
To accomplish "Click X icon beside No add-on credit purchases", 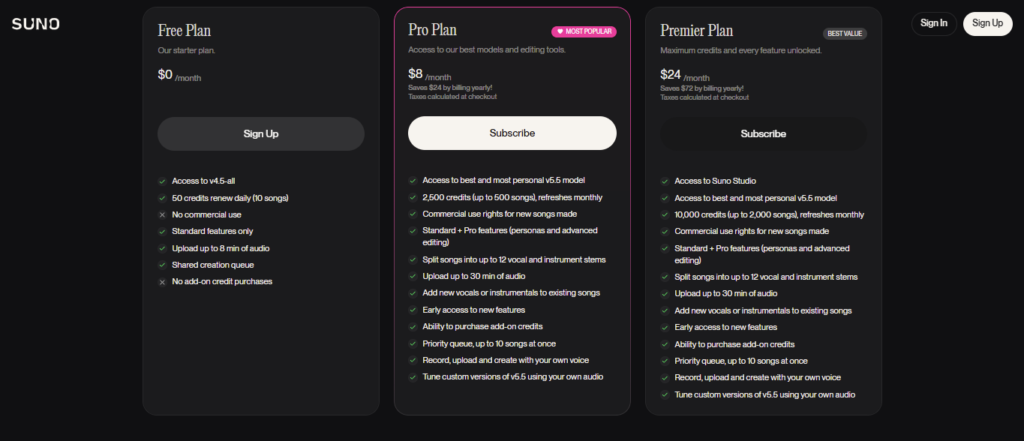I will point(162,281).
